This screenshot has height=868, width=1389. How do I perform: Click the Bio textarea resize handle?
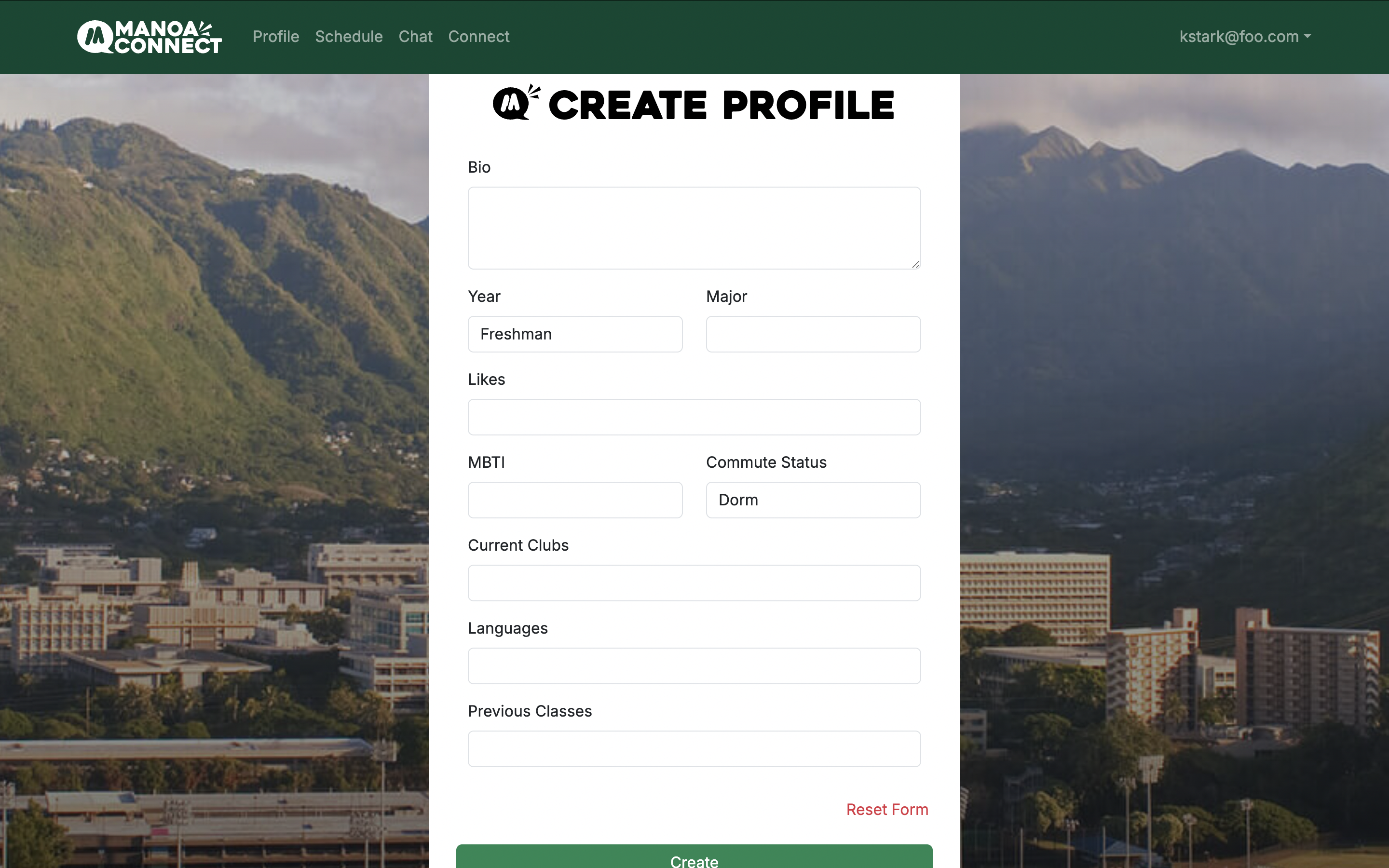(915, 264)
